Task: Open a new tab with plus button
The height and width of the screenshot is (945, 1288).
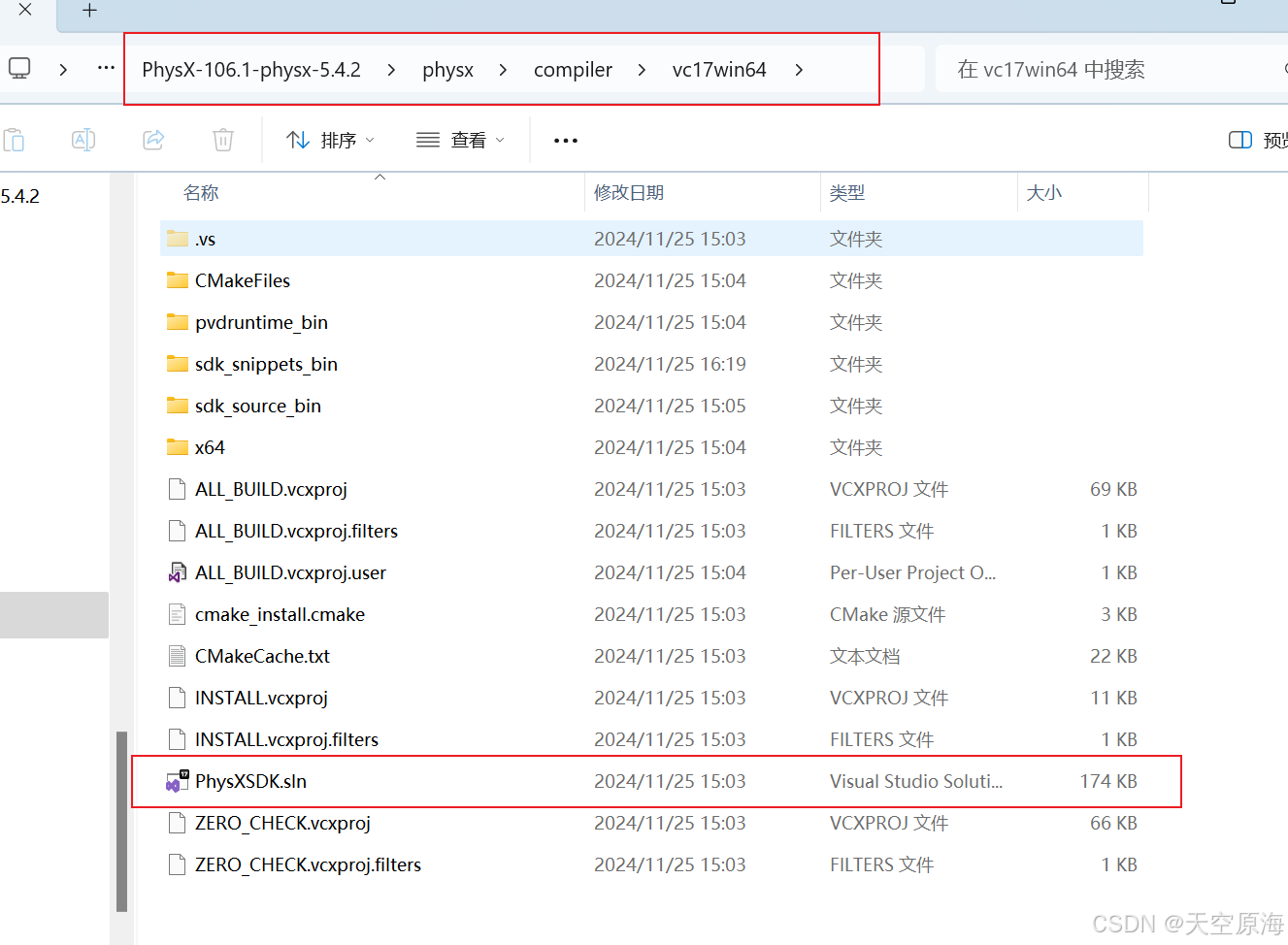Action: (x=89, y=11)
